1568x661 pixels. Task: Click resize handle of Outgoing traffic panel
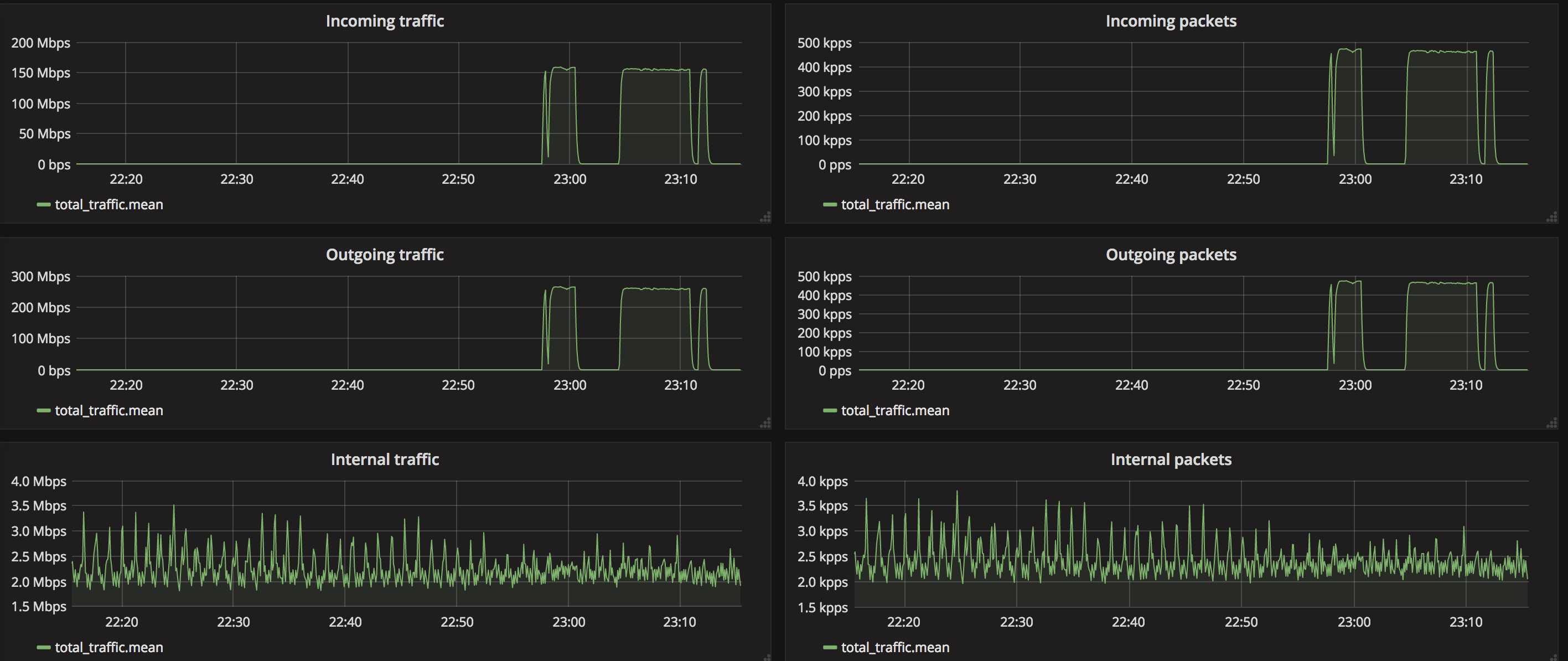766,422
